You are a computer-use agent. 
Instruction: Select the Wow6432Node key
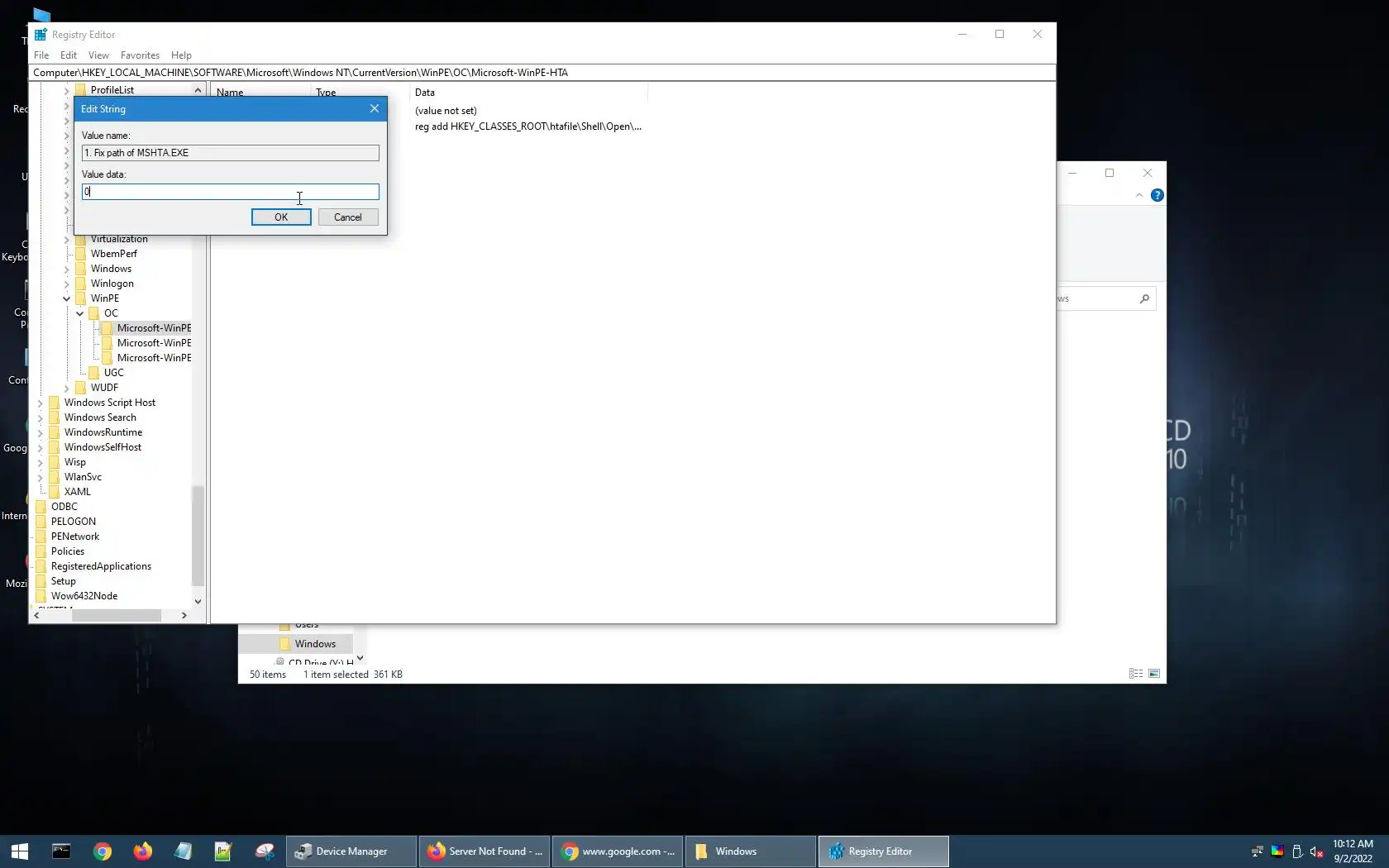click(x=84, y=596)
